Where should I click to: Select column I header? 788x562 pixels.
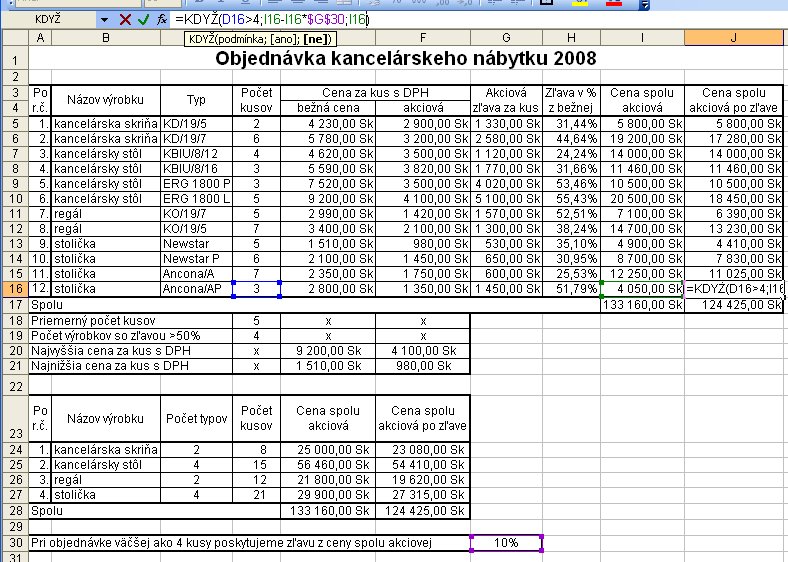642,38
